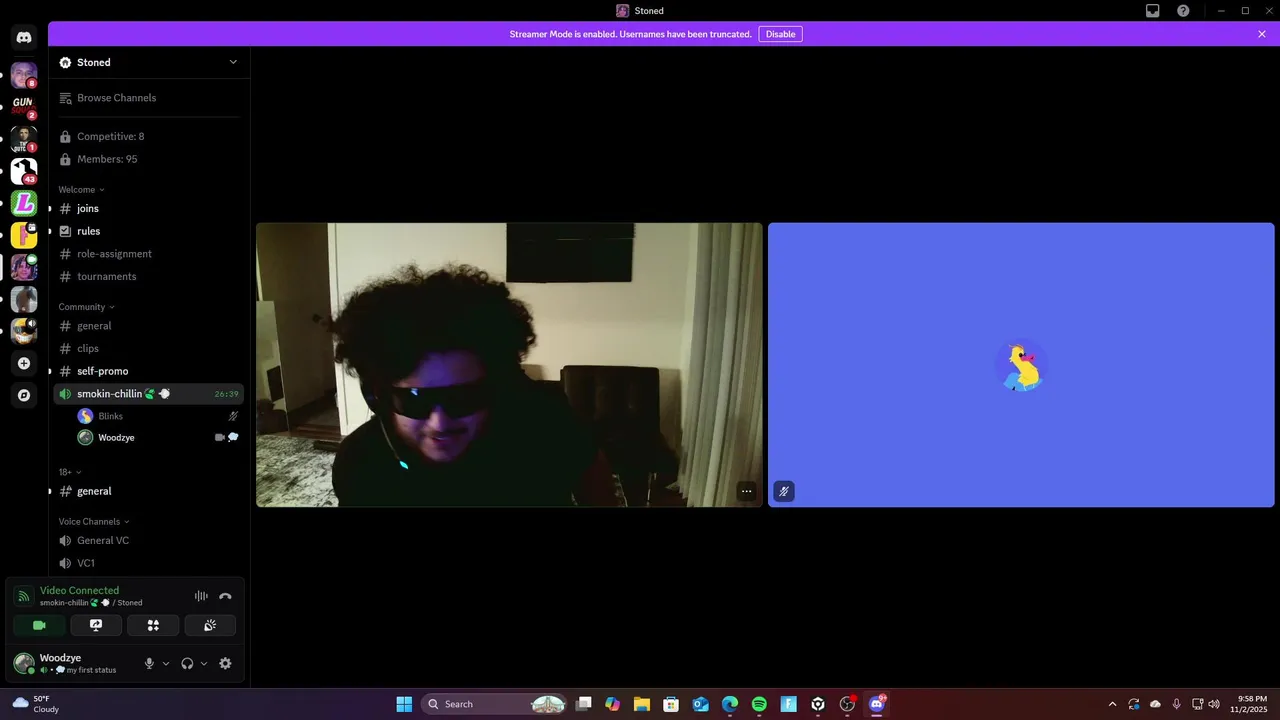The height and width of the screenshot is (720, 1280).
Task: Open the joins channel
Action: [148, 208]
